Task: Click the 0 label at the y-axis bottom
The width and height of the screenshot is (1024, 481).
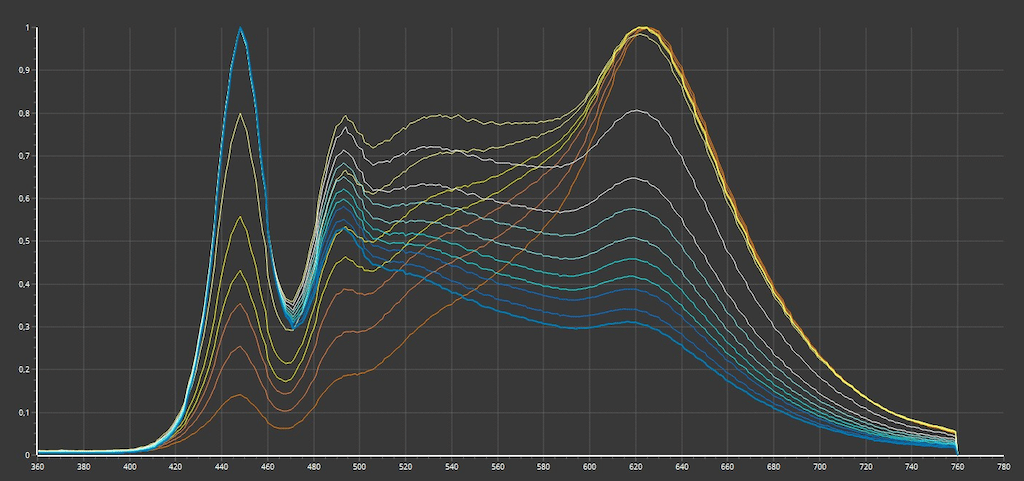Action: point(26,455)
